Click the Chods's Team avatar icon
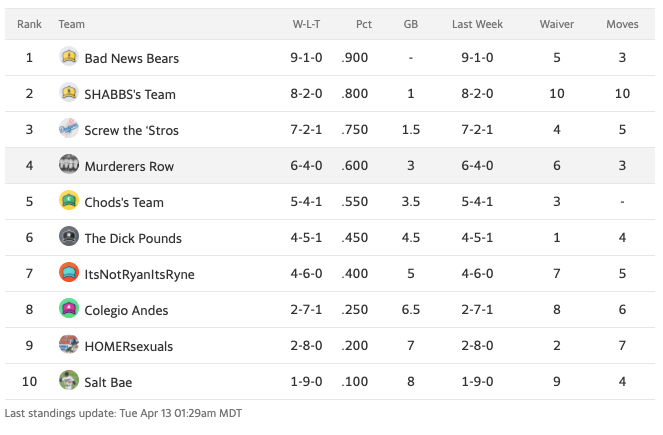This screenshot has width=663, height=435. click(69, 201)
